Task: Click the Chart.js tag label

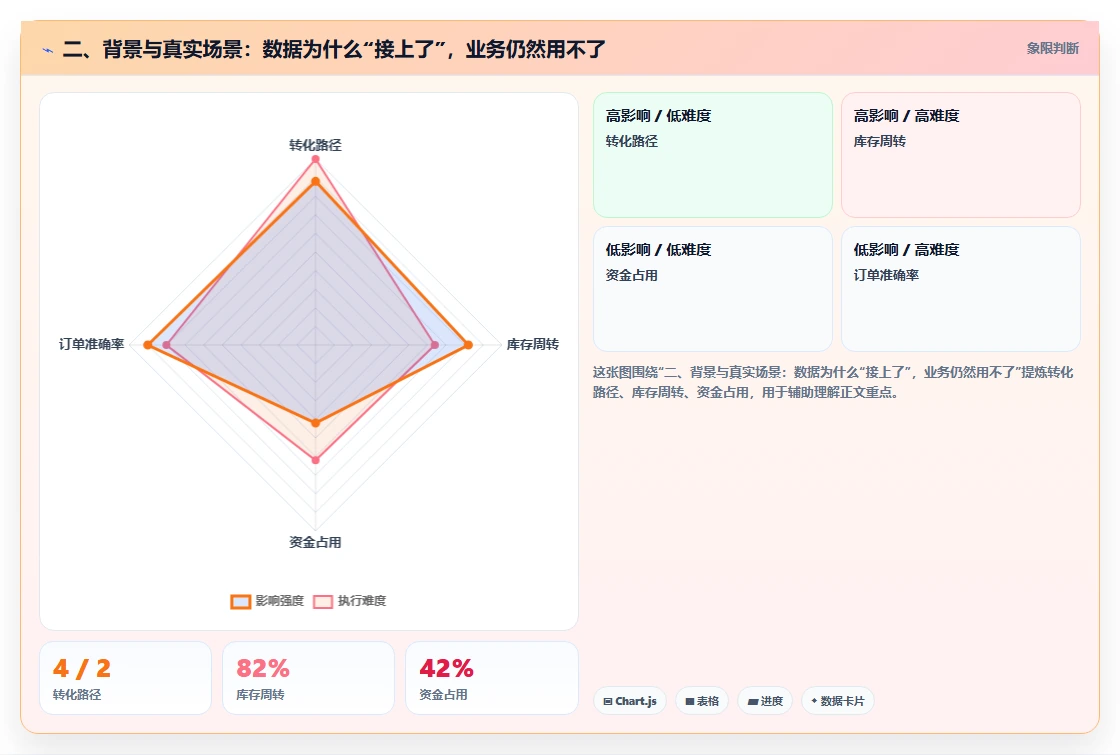Action: (636, 701)
